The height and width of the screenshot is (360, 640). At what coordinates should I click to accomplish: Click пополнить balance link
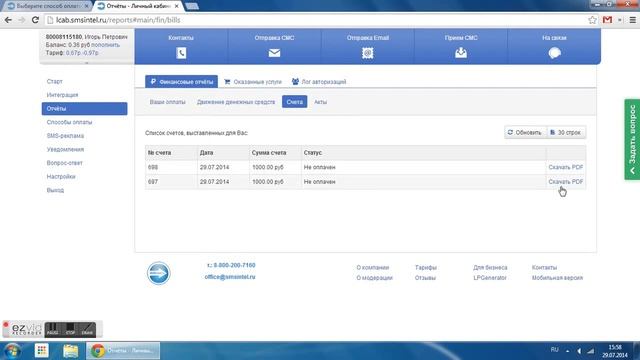coord(105,45)
